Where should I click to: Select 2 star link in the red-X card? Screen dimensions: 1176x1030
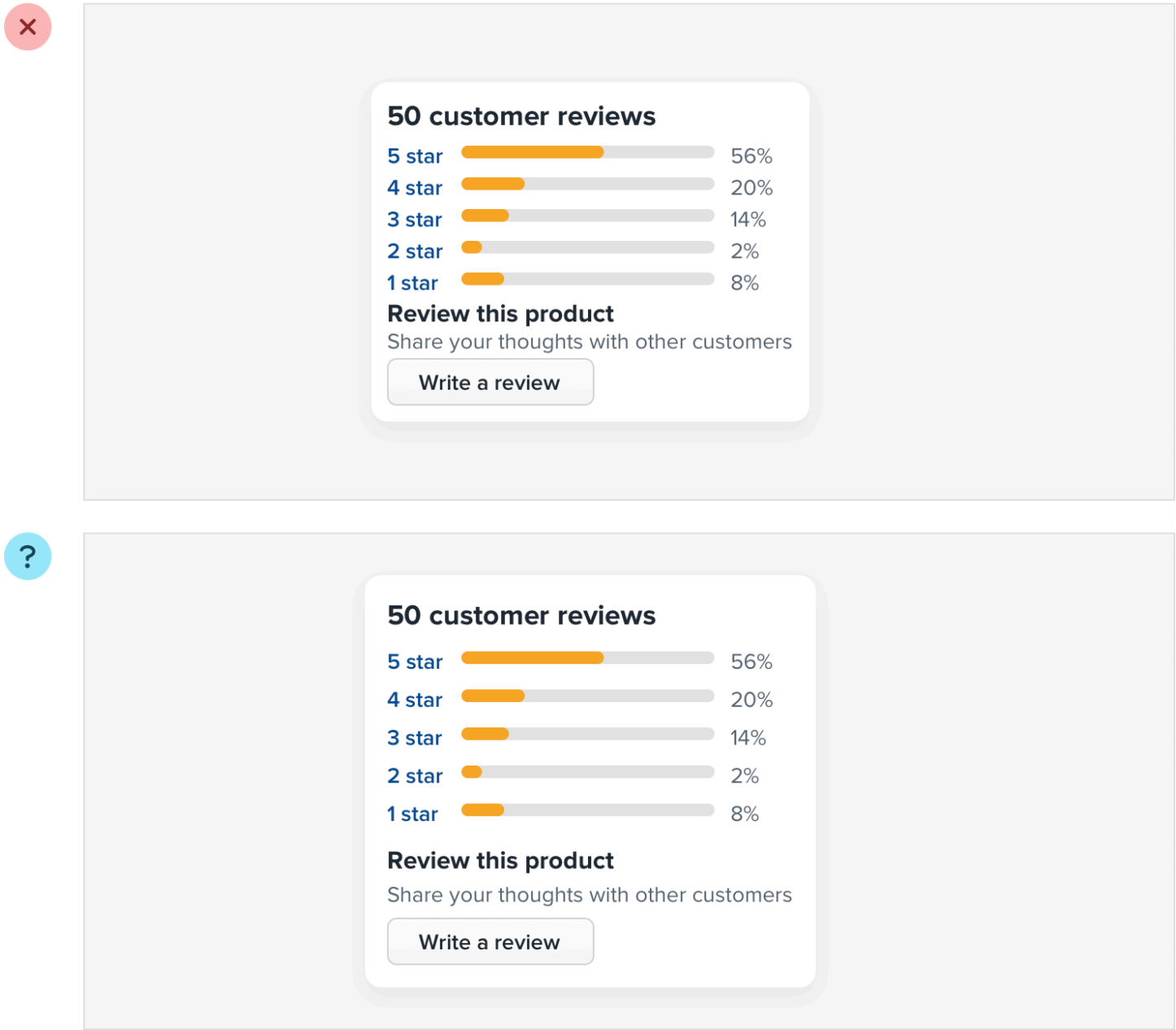pyautogui.click(x=415, y=251)
